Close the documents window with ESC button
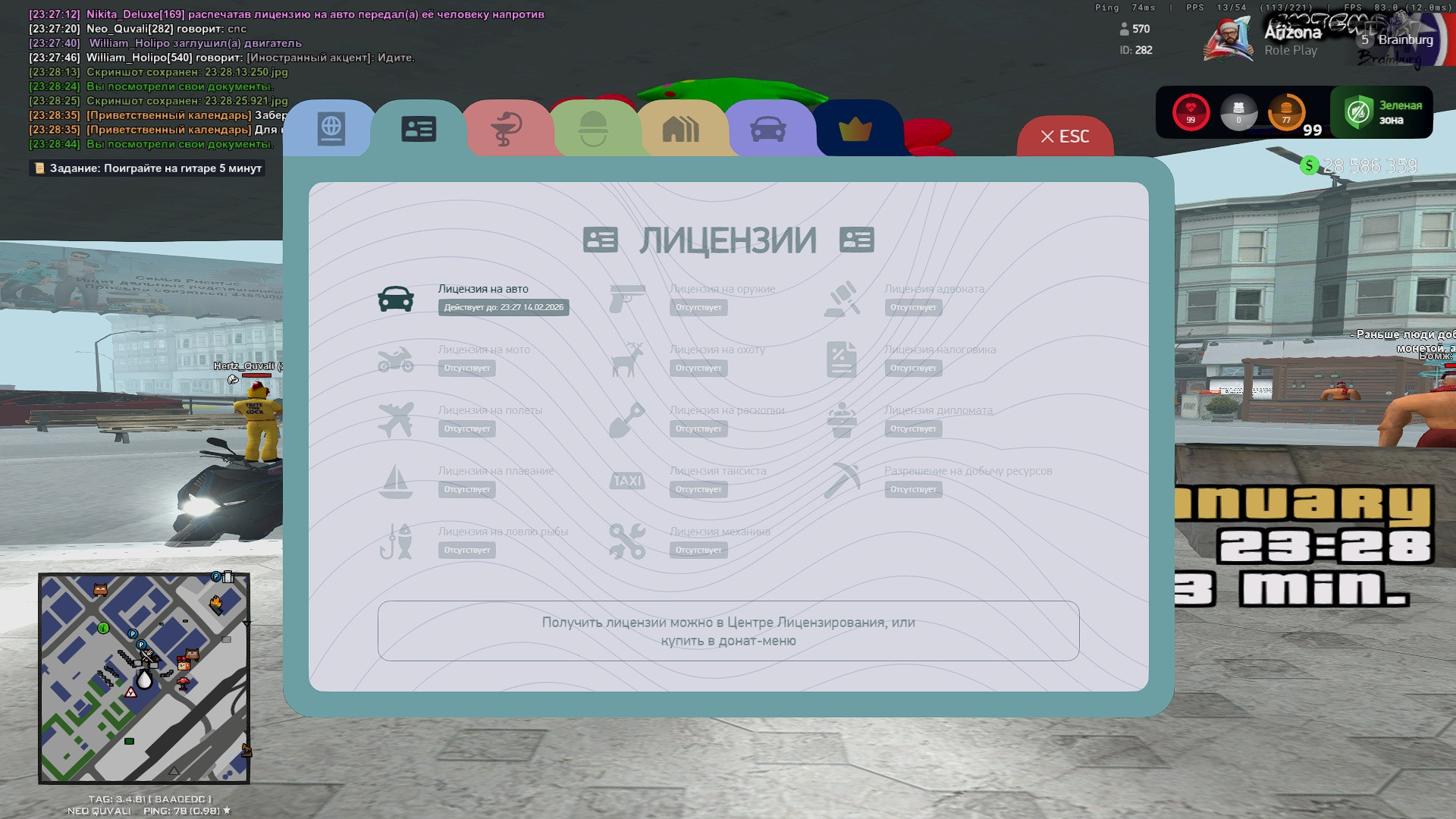Screen dimensions: 1456x819 [x=1065, y=136]
